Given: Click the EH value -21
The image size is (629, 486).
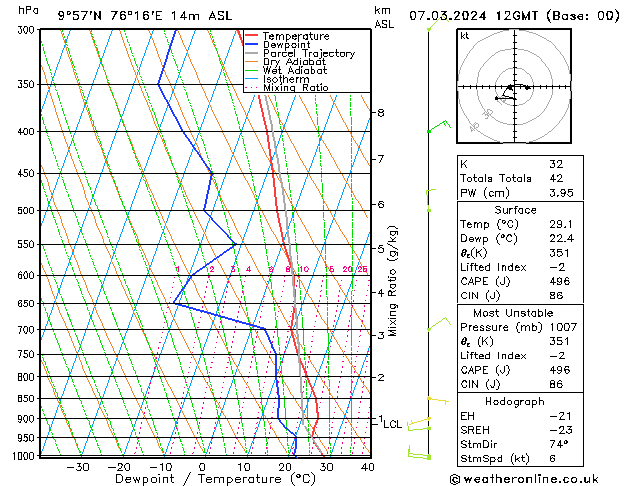Looking at the screenshot, I should click(x=560, y=416).
